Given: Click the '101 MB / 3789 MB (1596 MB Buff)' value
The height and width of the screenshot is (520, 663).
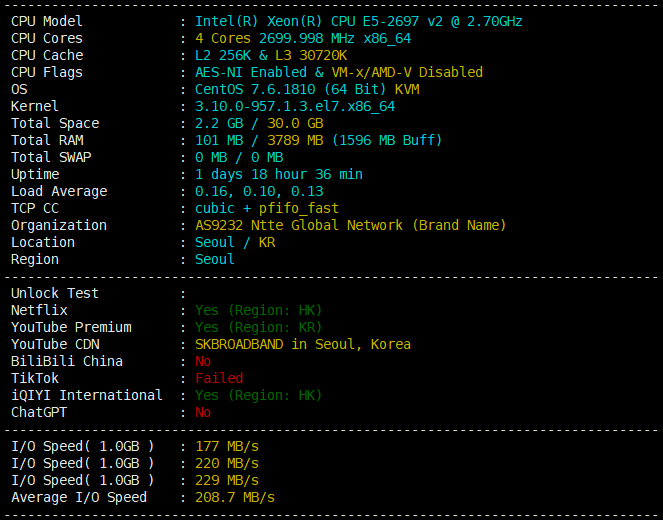Looking at the screenshot, I should 318,140.
